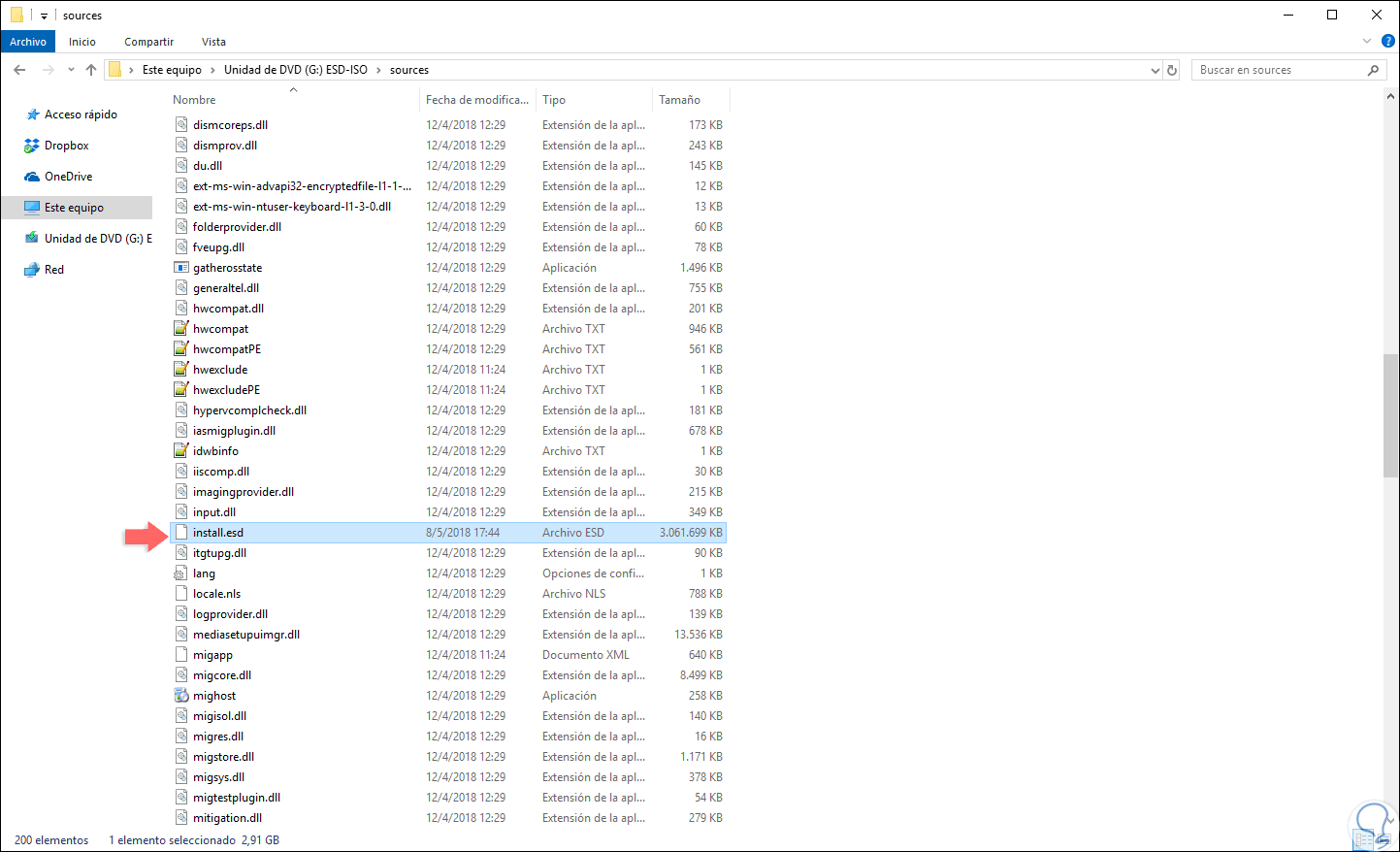1400x852 pixels.
Task: Expand the ribbon with the chevron
Action: [x=1367, y=42]
